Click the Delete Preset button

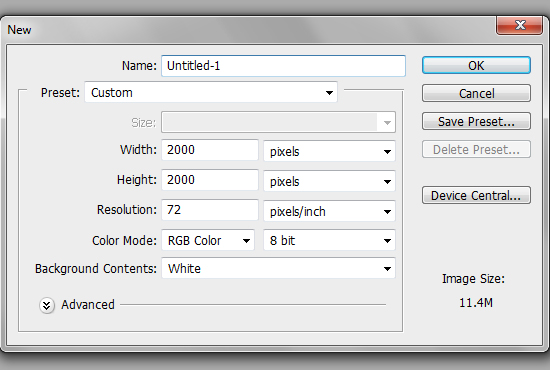[476, 149]
